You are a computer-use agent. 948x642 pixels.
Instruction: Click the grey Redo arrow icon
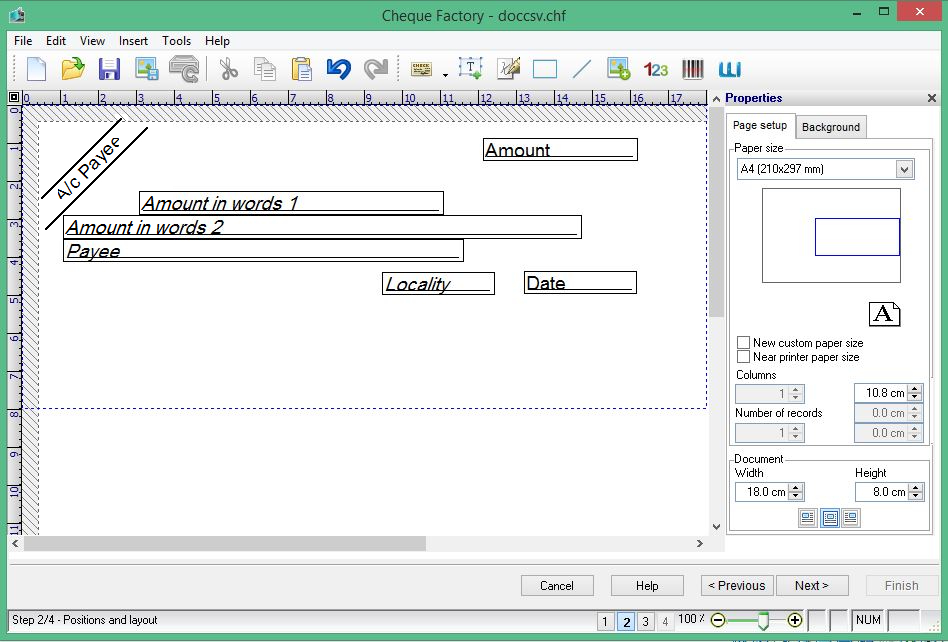pos(375,69)
